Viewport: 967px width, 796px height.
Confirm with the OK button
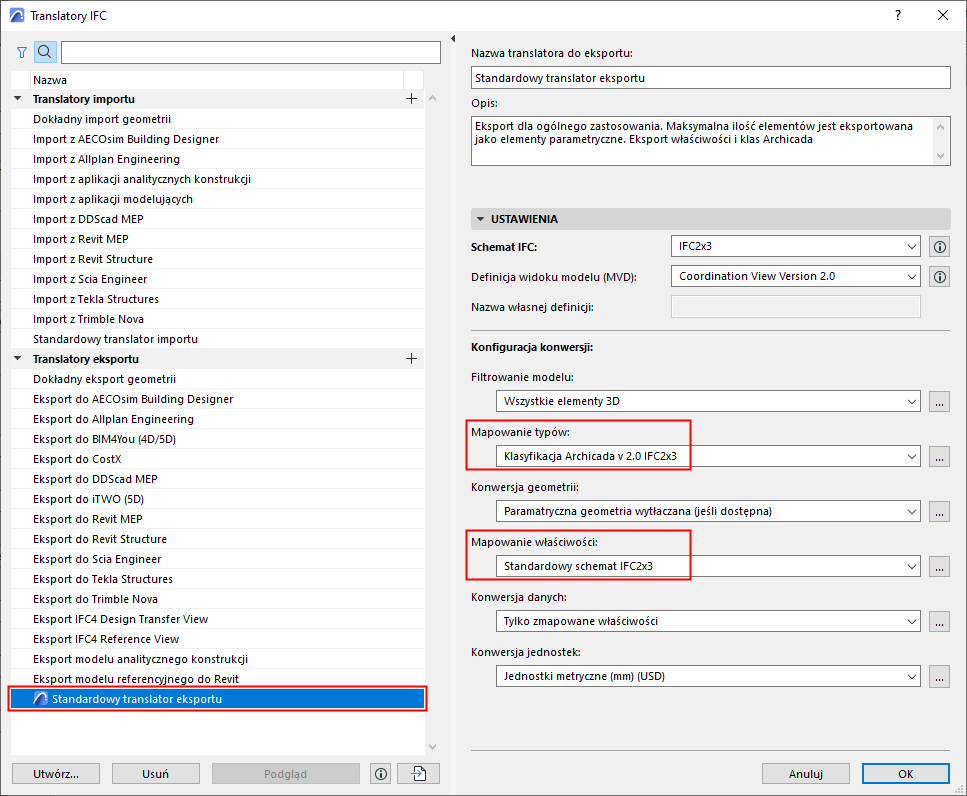(x=905, y=774)
